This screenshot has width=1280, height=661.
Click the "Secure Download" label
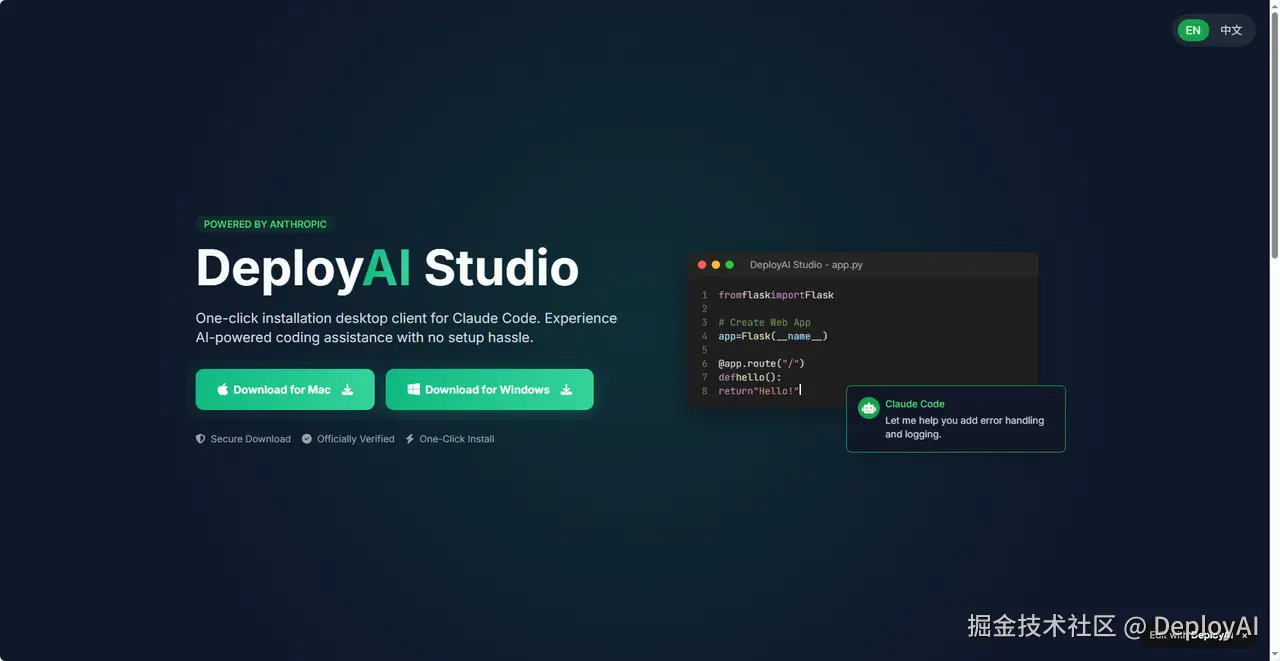[251, 439]
